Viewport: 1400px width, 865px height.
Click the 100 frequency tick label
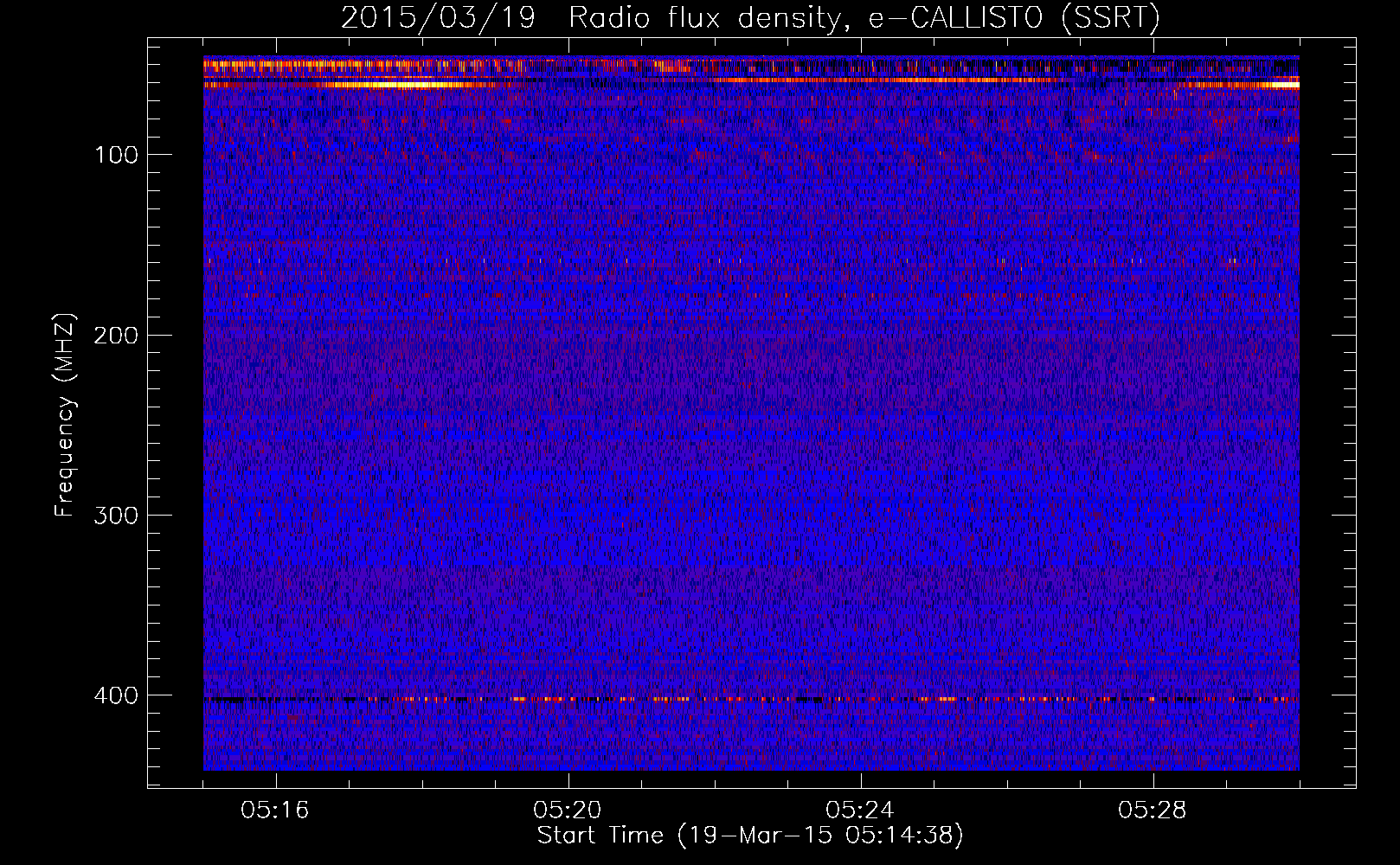(117, 155)
